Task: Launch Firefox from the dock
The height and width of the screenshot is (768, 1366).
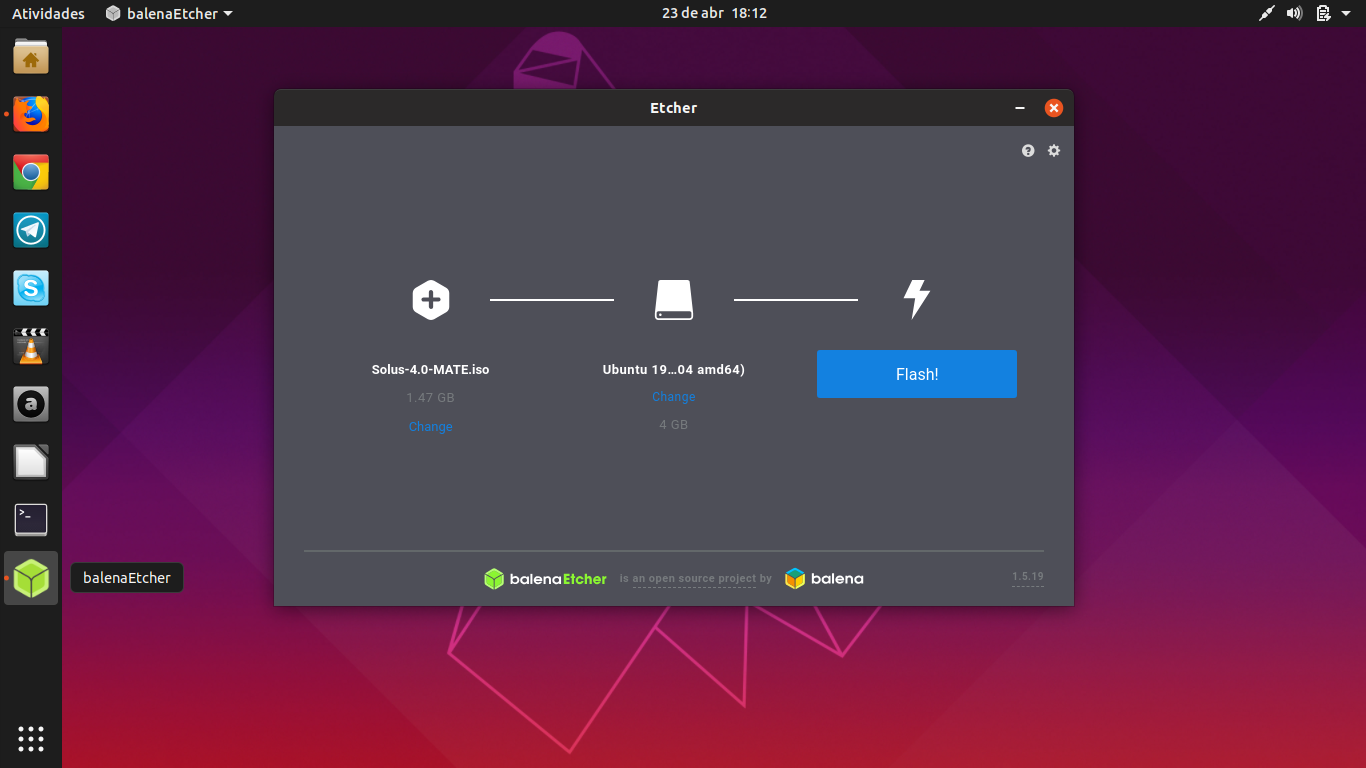Action: (x=31, y=114)
